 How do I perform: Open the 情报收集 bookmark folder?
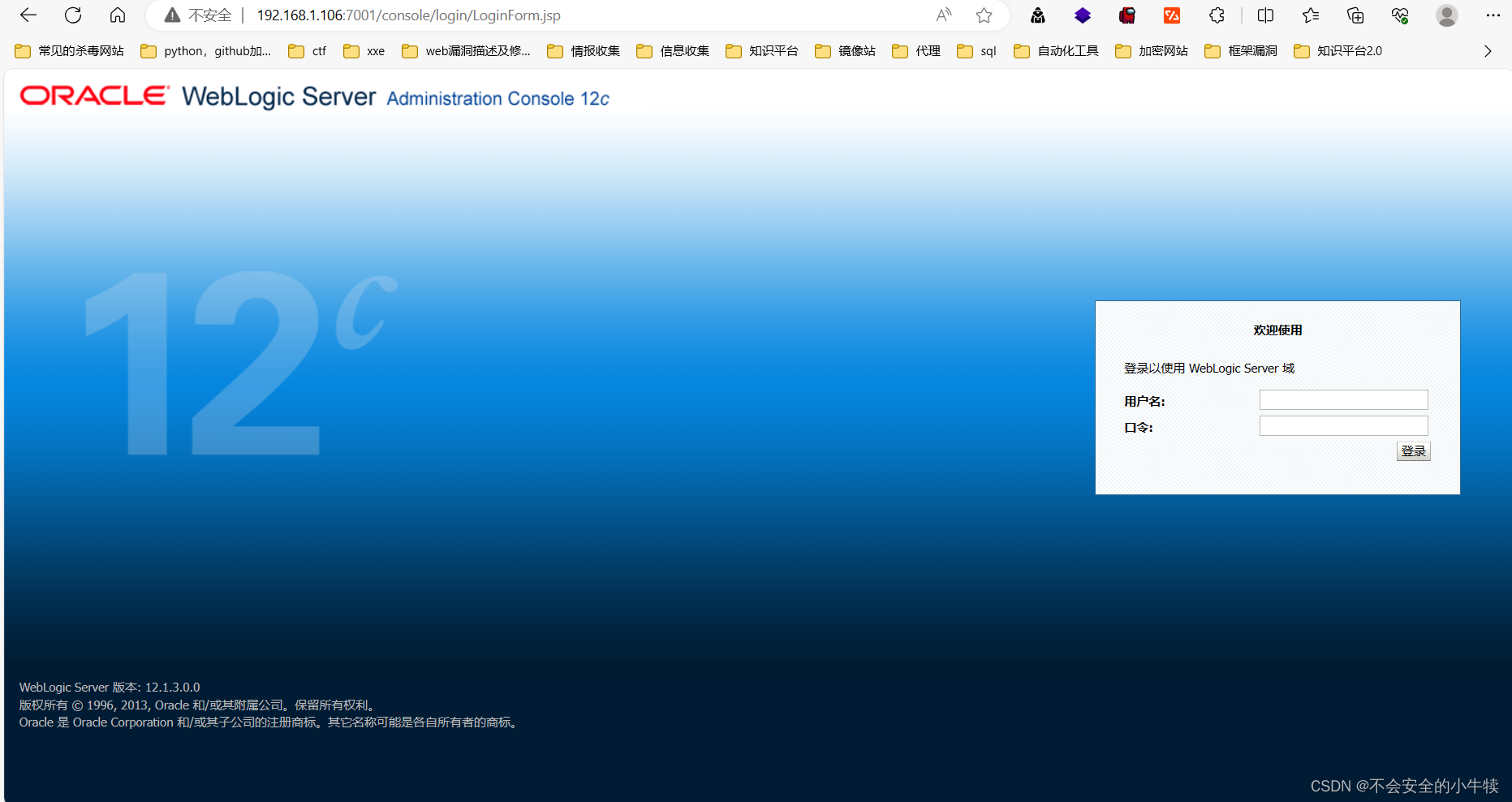click(x=584, y=51)
